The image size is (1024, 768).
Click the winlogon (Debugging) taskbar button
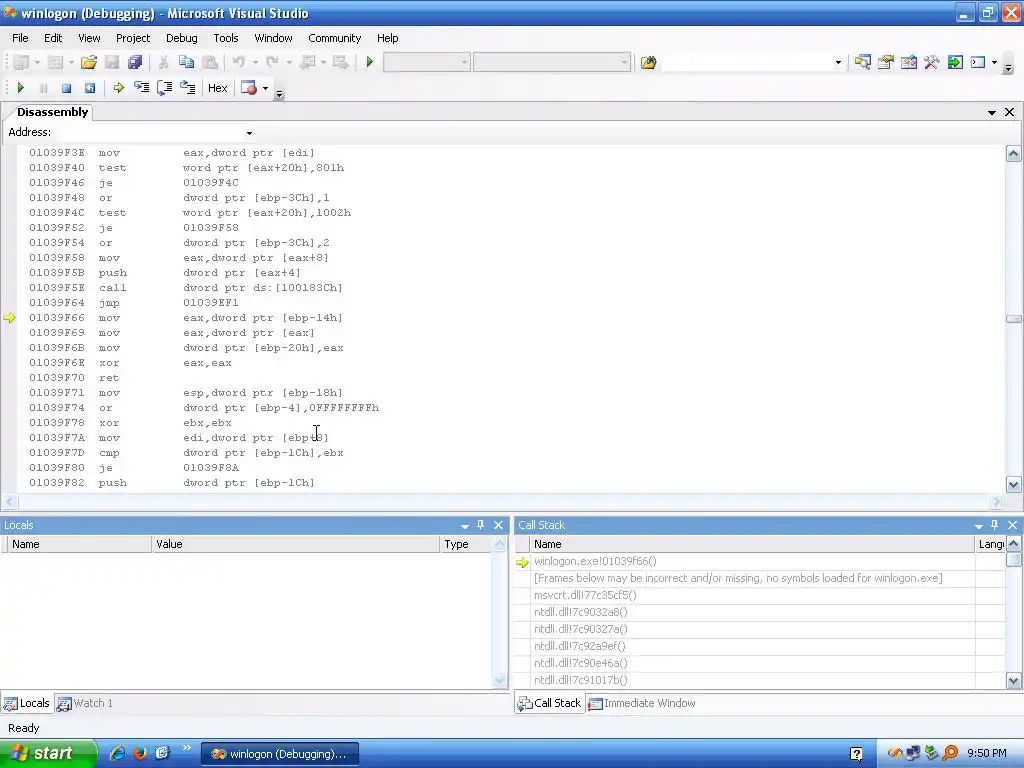[280, 754]
